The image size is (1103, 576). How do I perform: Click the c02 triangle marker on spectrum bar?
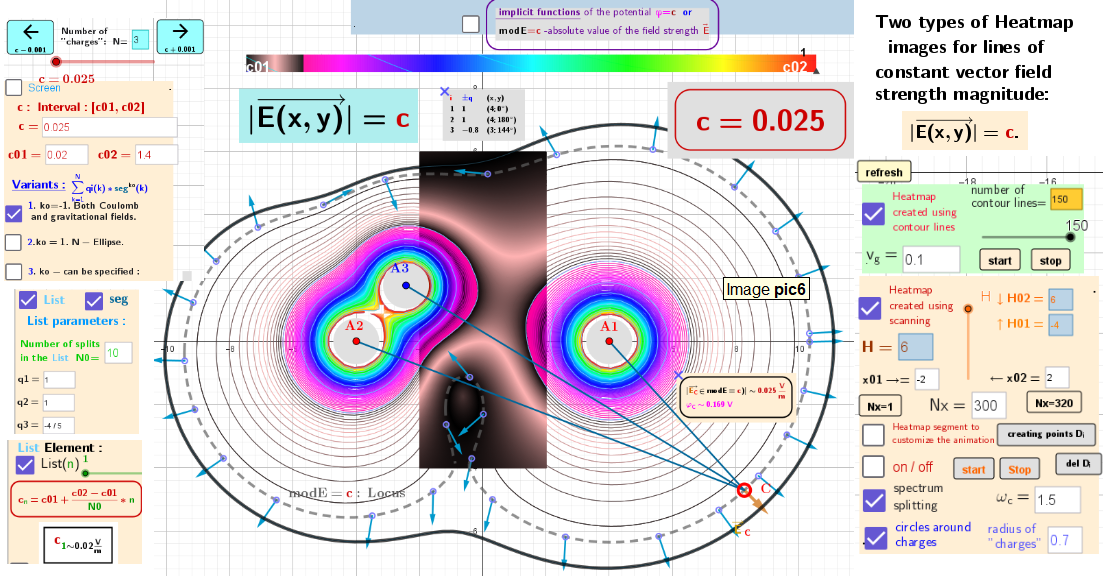pyautogui.click(x=815, y=70)
